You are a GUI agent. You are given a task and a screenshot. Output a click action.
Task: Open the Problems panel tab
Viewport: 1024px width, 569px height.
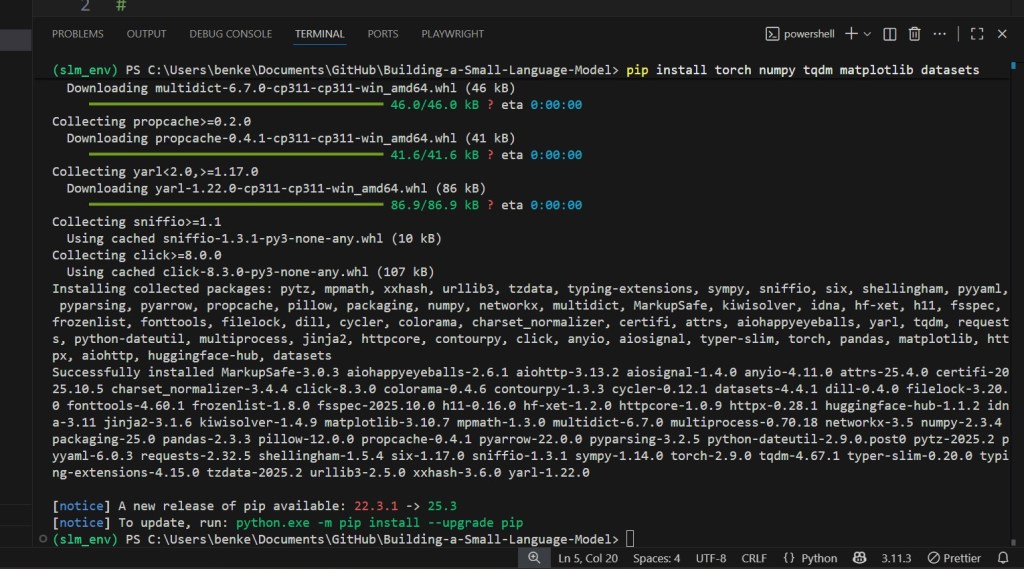click(x=78, y=34)
